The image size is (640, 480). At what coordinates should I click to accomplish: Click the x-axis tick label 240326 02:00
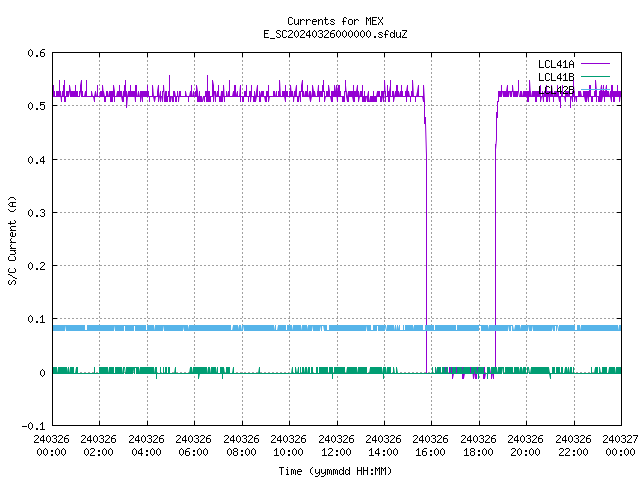pos(98,446)
